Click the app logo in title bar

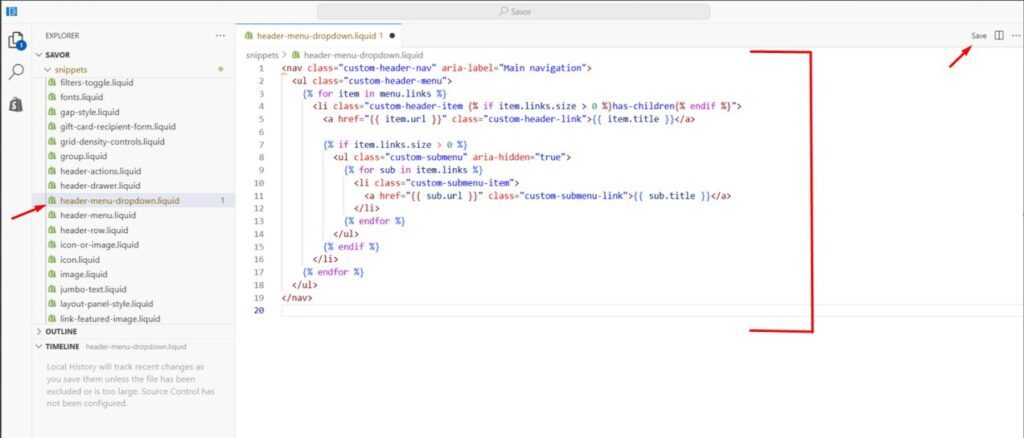pos(10,11)
